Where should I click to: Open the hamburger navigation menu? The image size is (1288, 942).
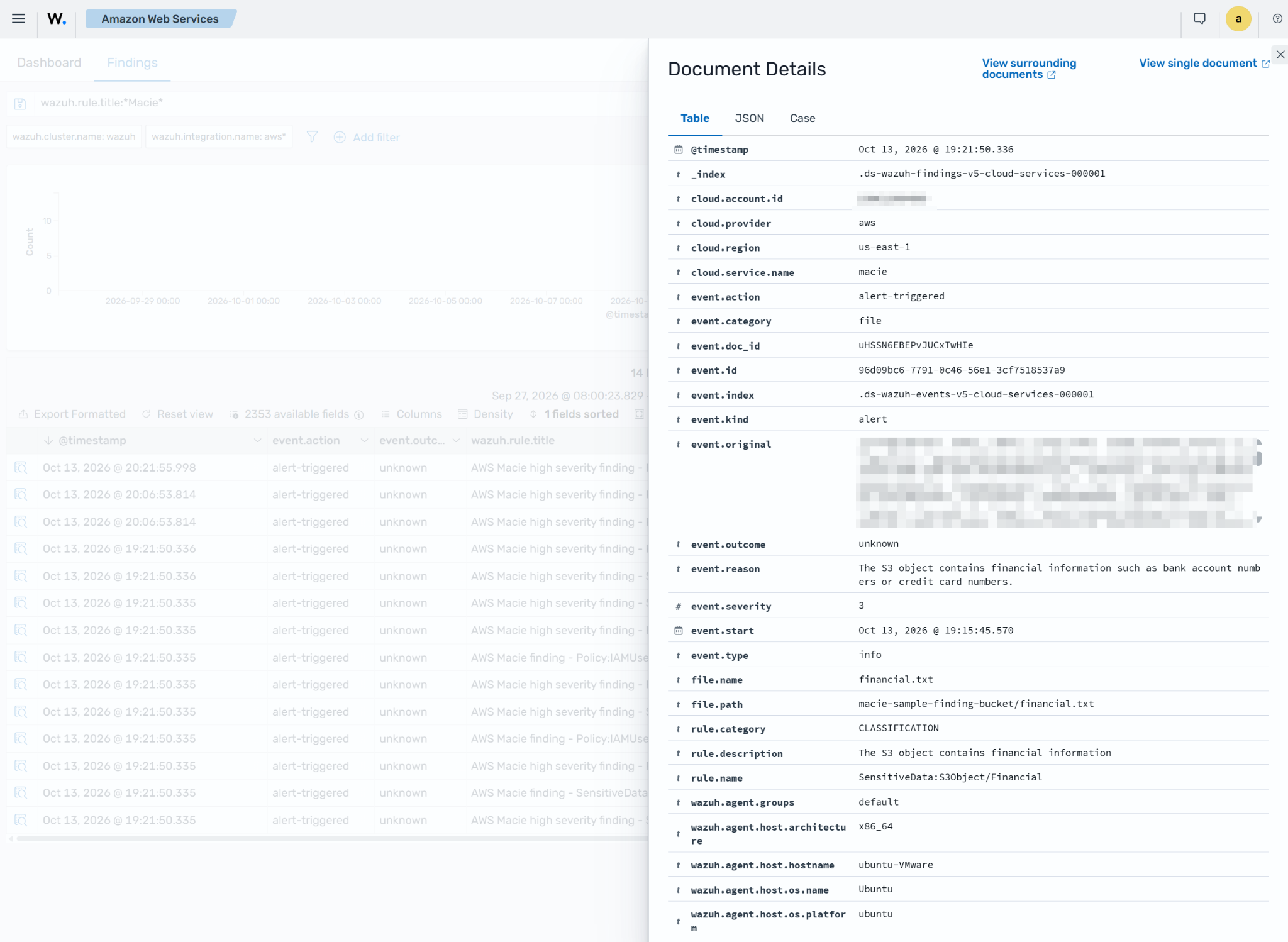click(18, 19)
